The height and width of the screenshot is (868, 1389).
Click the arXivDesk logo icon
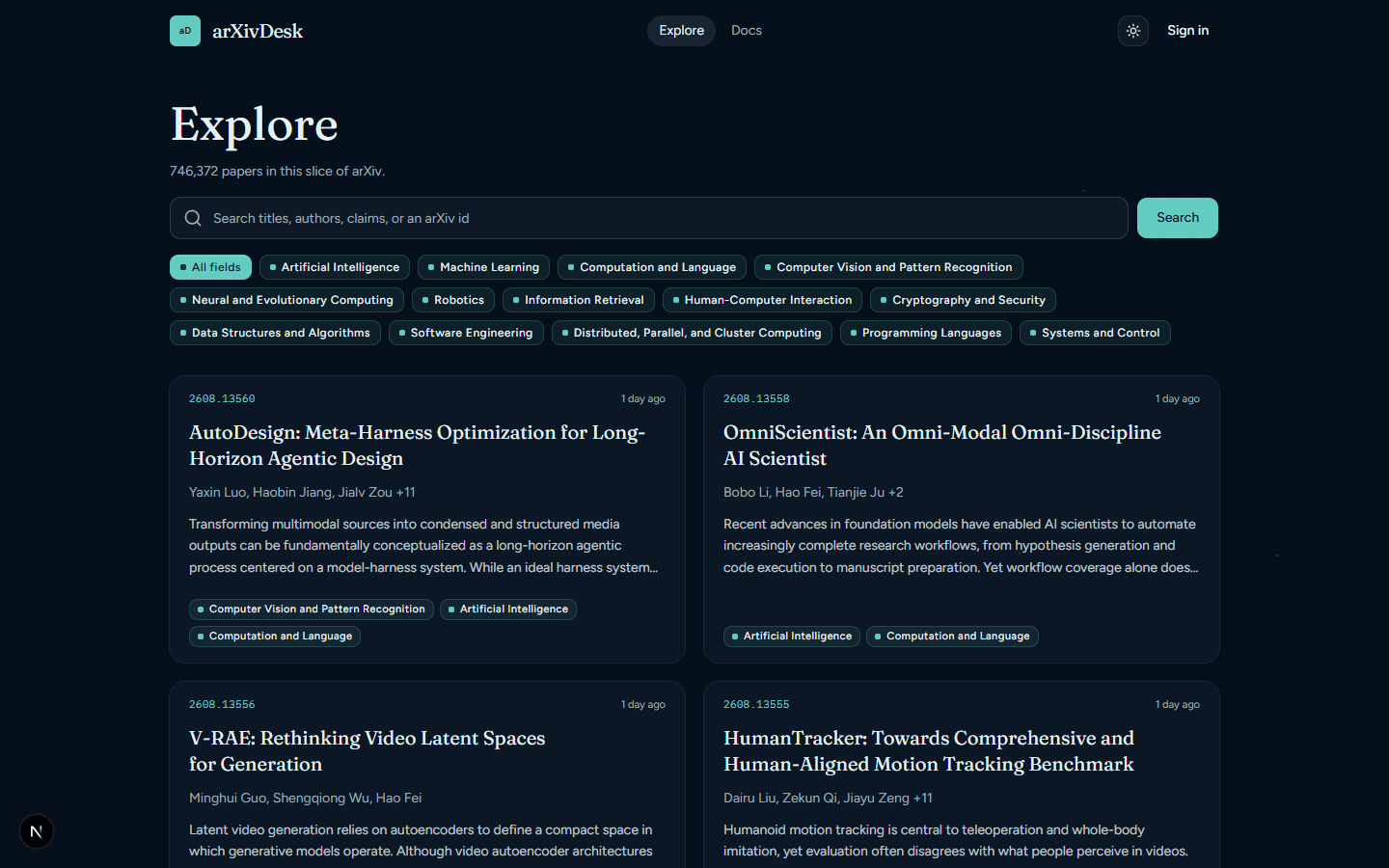pos(185,31)
